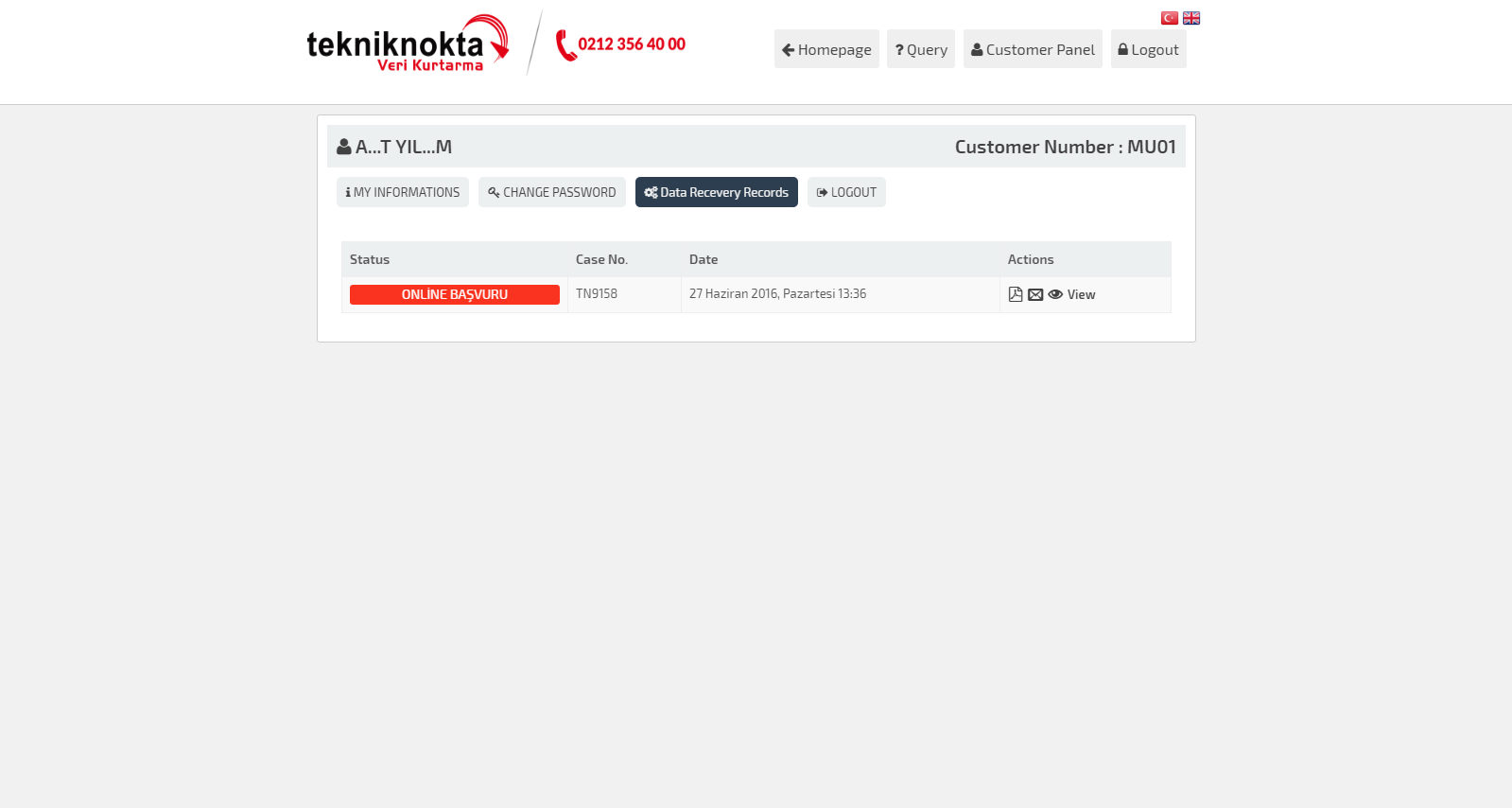Click the A...T YIL...M user name heading
This screenshot has height=808, width=1512.
pos(403,147)
